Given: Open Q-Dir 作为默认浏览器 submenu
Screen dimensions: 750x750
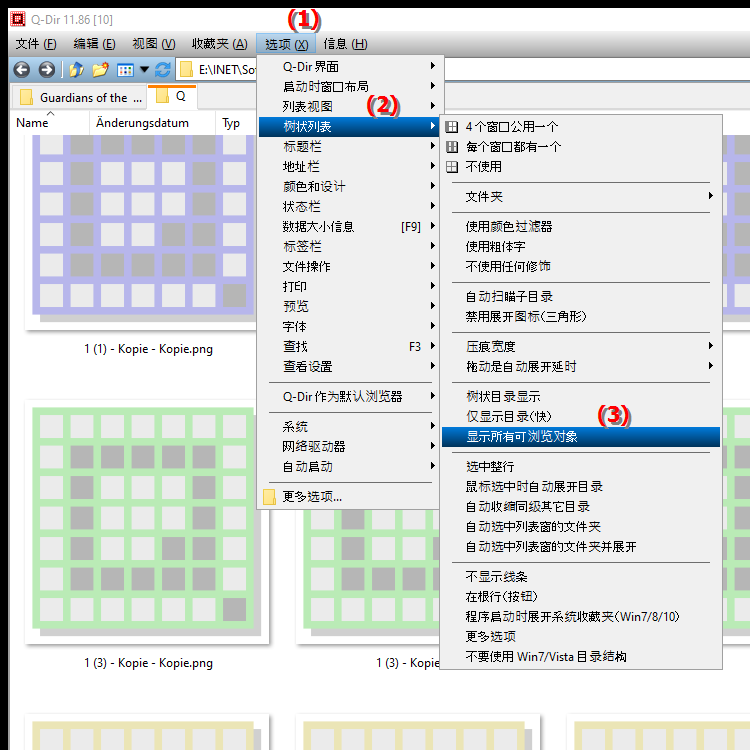Looking at the screenshot, I should (349, 397).
